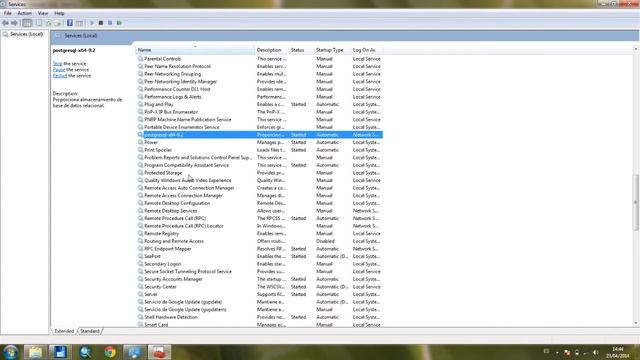
Task: Open Help with the blue question mark icon
Action: (70, 23)
